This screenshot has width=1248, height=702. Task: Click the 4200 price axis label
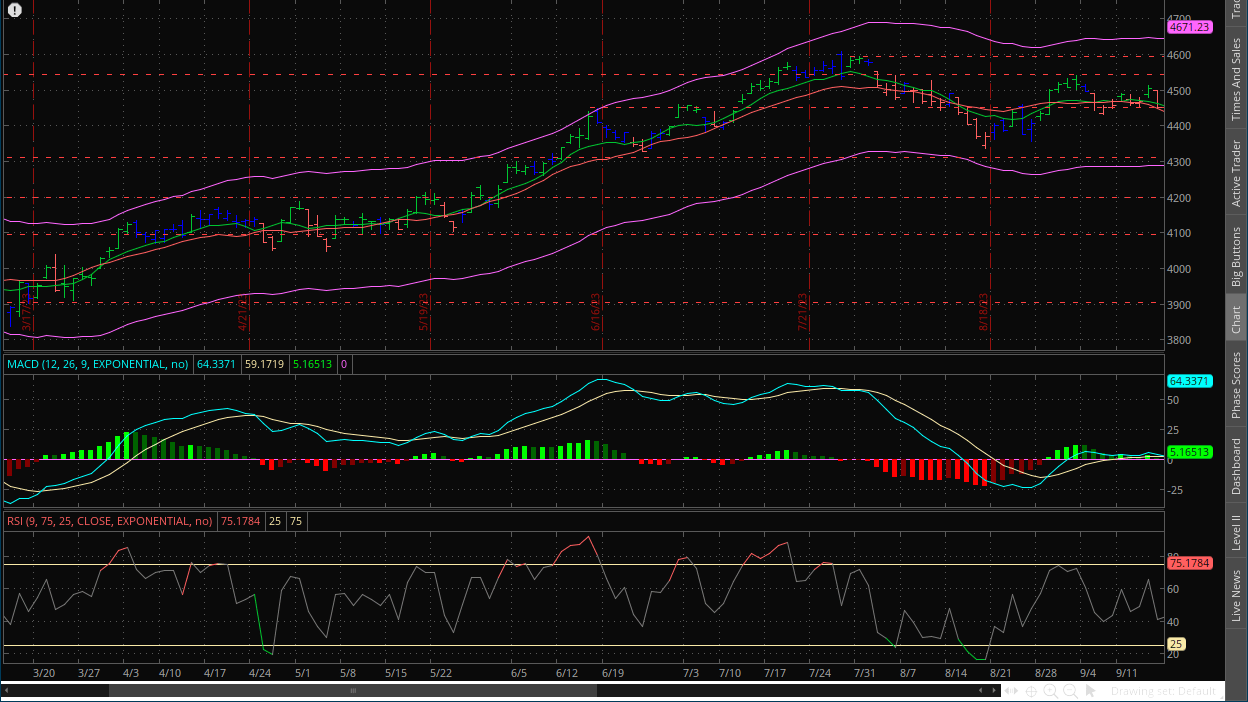[1181, 198]
